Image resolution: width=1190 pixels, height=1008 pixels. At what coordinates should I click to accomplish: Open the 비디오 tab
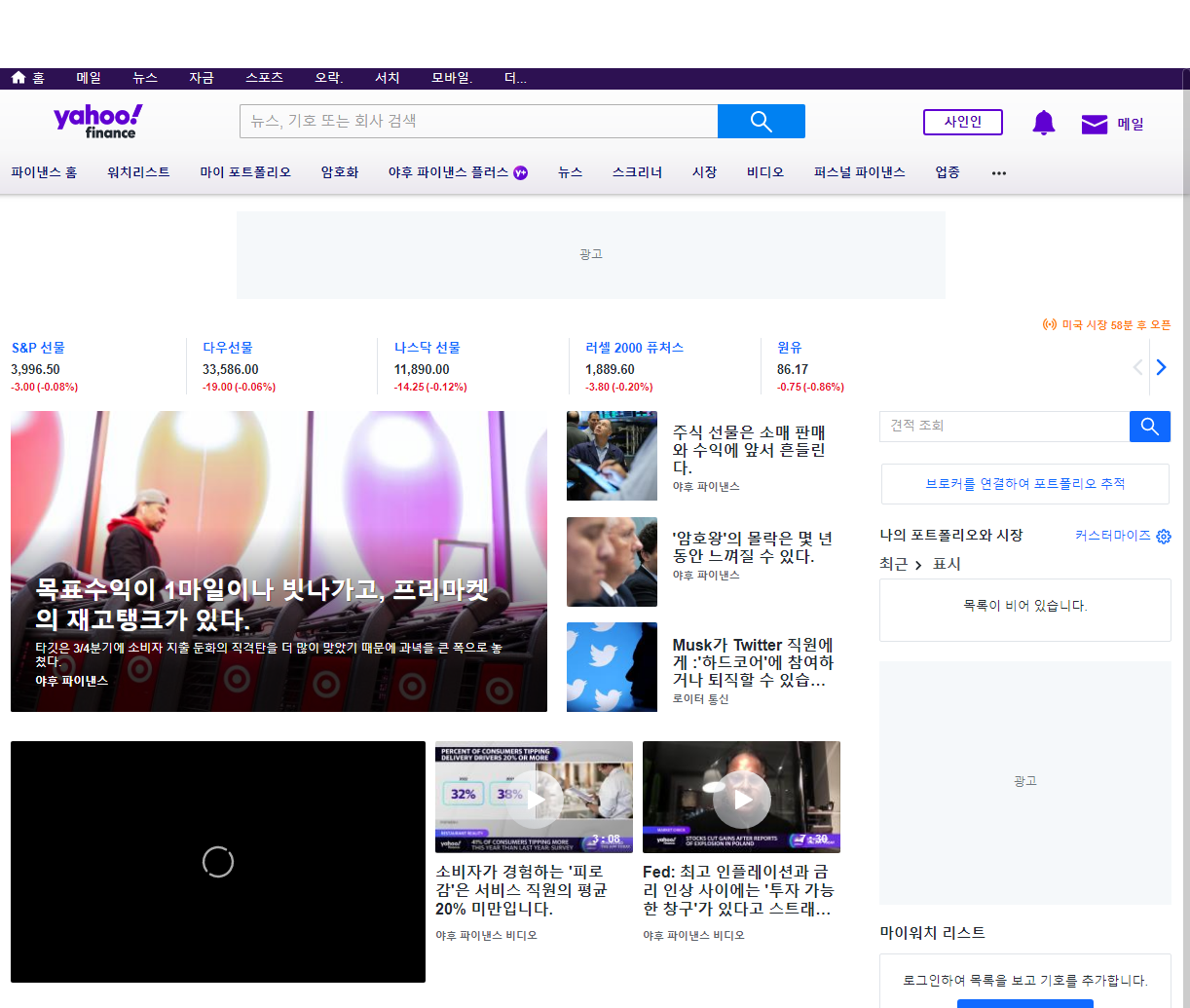point(765,172)
